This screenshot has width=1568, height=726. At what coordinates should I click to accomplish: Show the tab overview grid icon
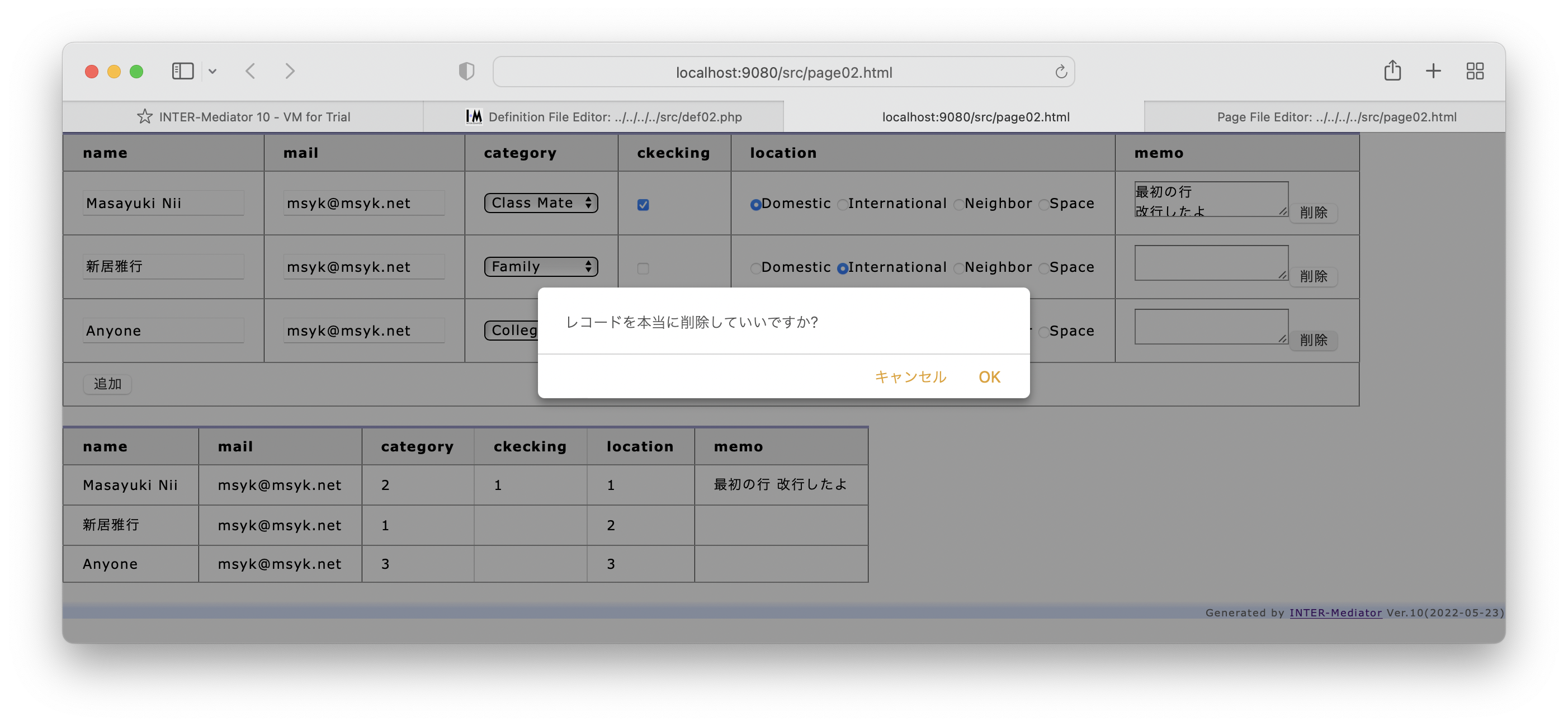coord(1474,71)
